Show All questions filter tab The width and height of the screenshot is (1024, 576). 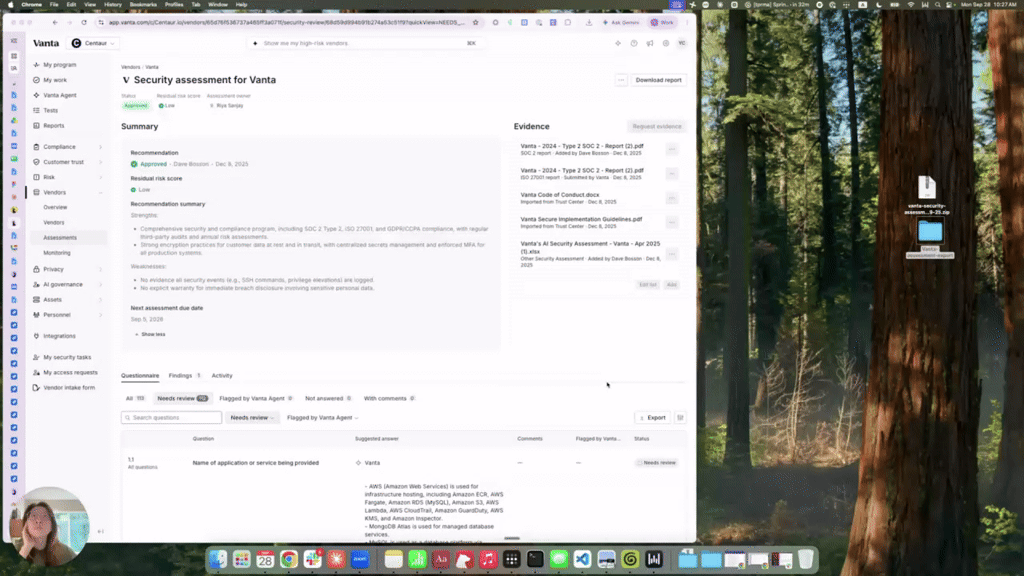135,398
